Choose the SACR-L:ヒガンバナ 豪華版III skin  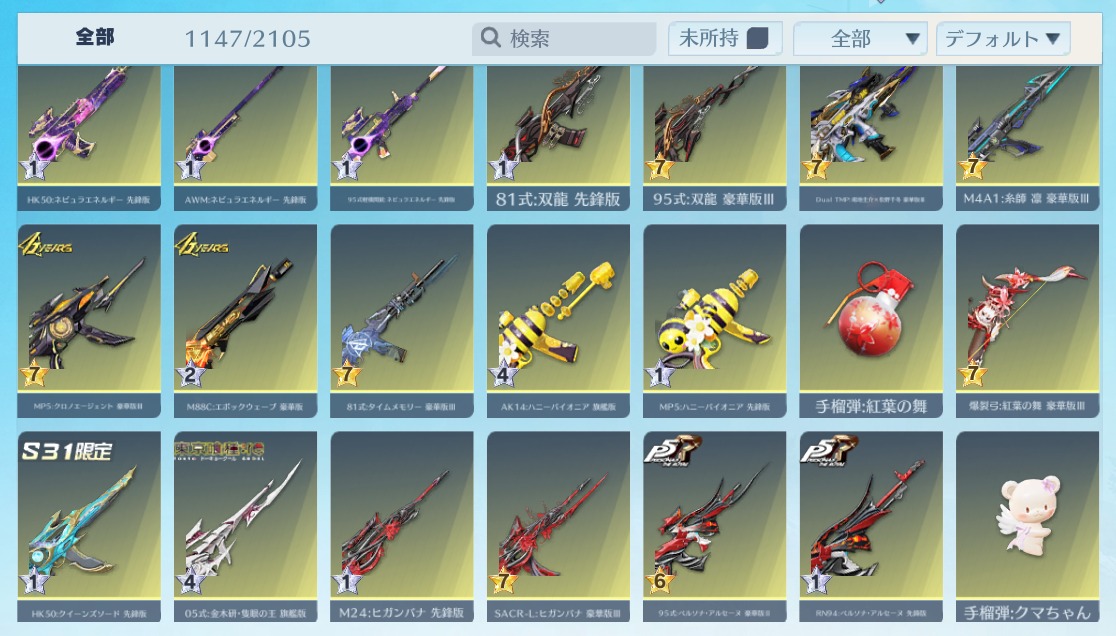point(558,526)
